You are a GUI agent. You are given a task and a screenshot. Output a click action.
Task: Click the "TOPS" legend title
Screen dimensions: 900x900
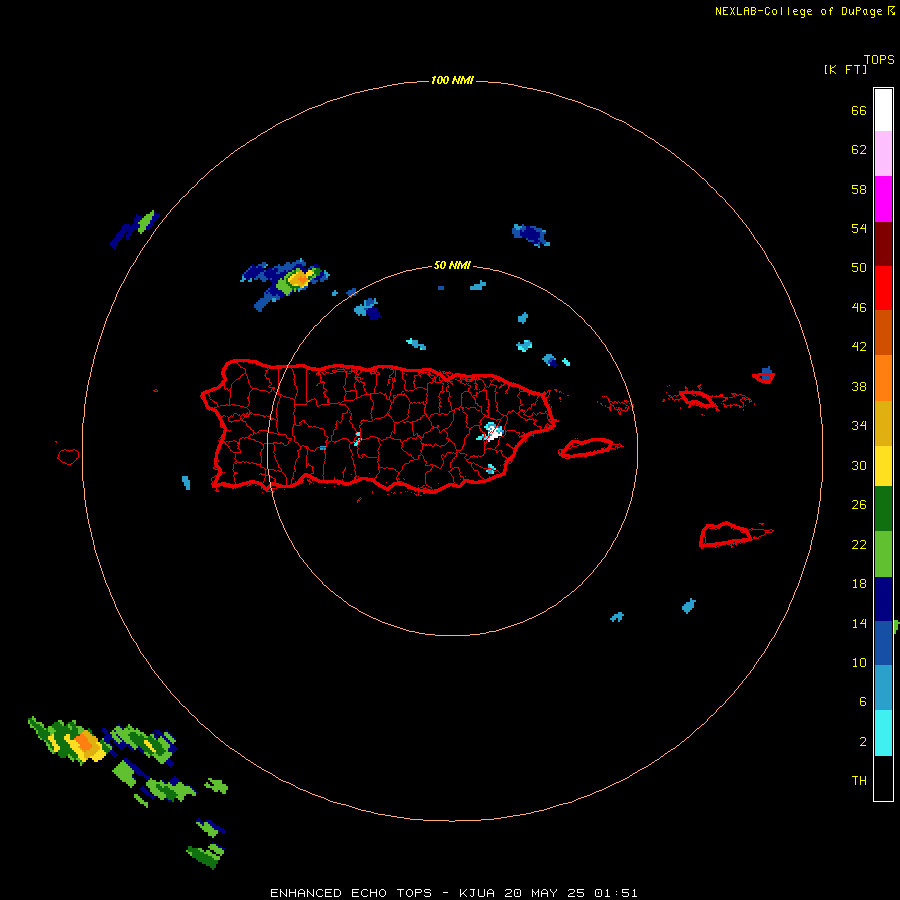point(879,60)
